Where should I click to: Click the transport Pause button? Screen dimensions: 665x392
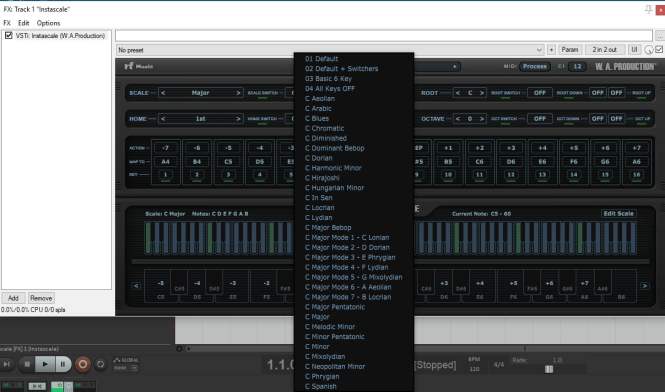click(x=63, y=364)
